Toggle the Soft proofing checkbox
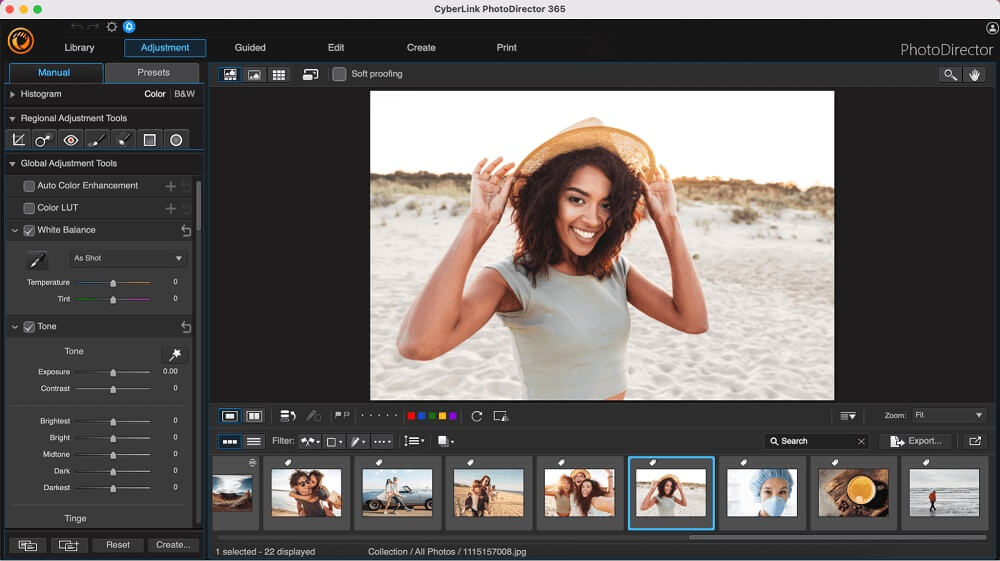 click(x=340, y=74)
